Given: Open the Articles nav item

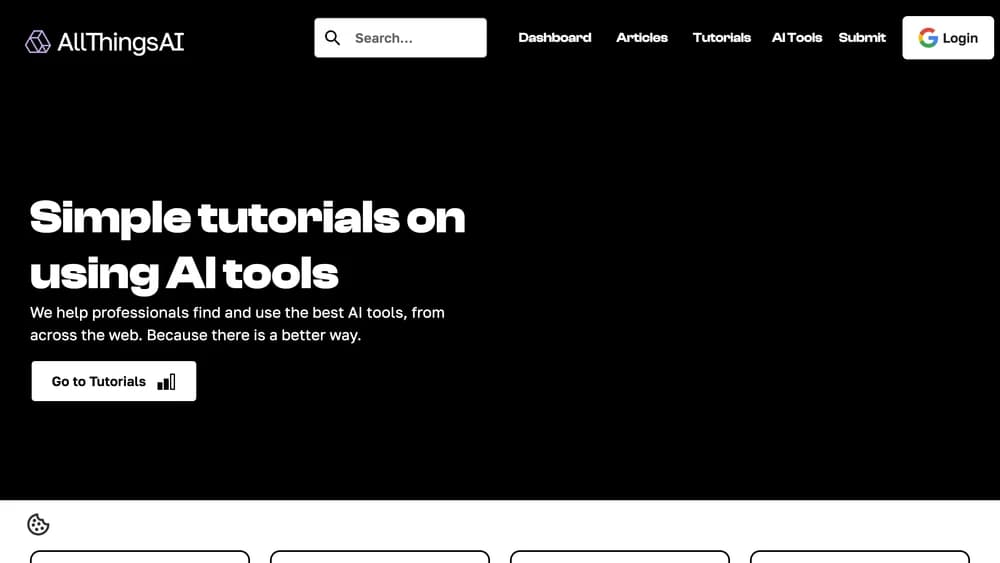Looking at the screenshot, I should [x=642, y=38].
